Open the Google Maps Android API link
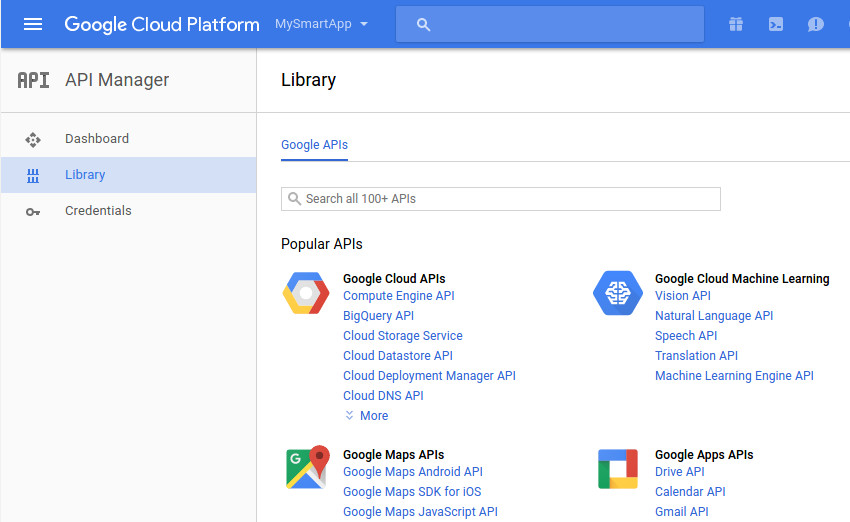850x522 pixels. [x=413, y=472]
